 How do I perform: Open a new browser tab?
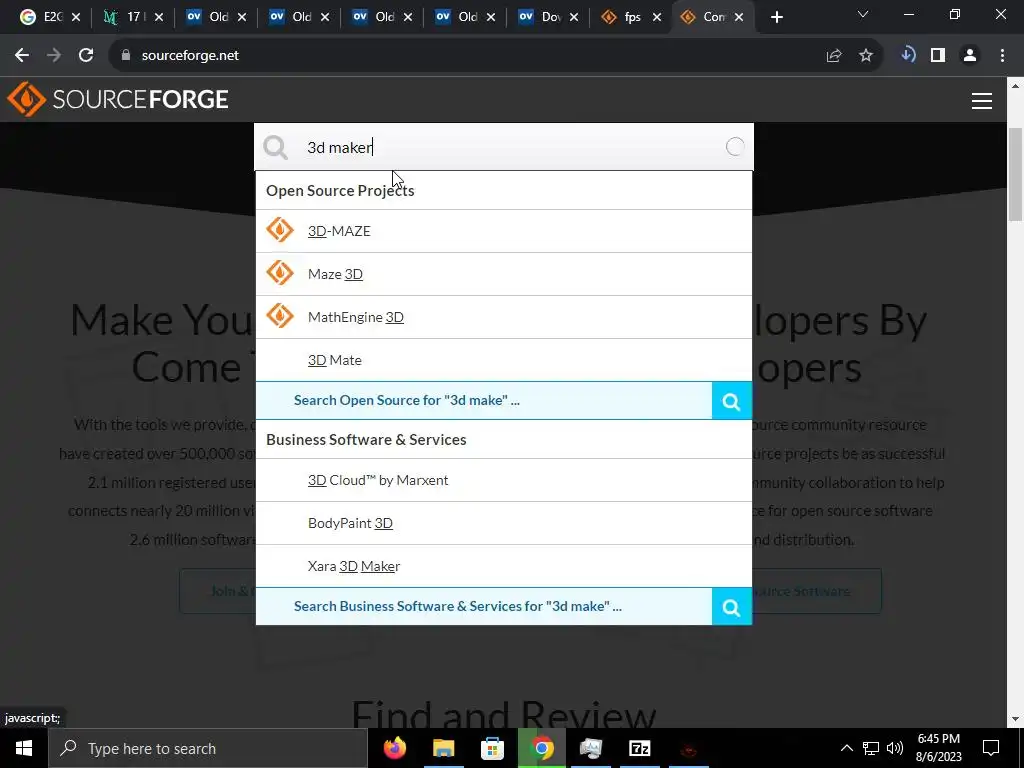point(776,18)
